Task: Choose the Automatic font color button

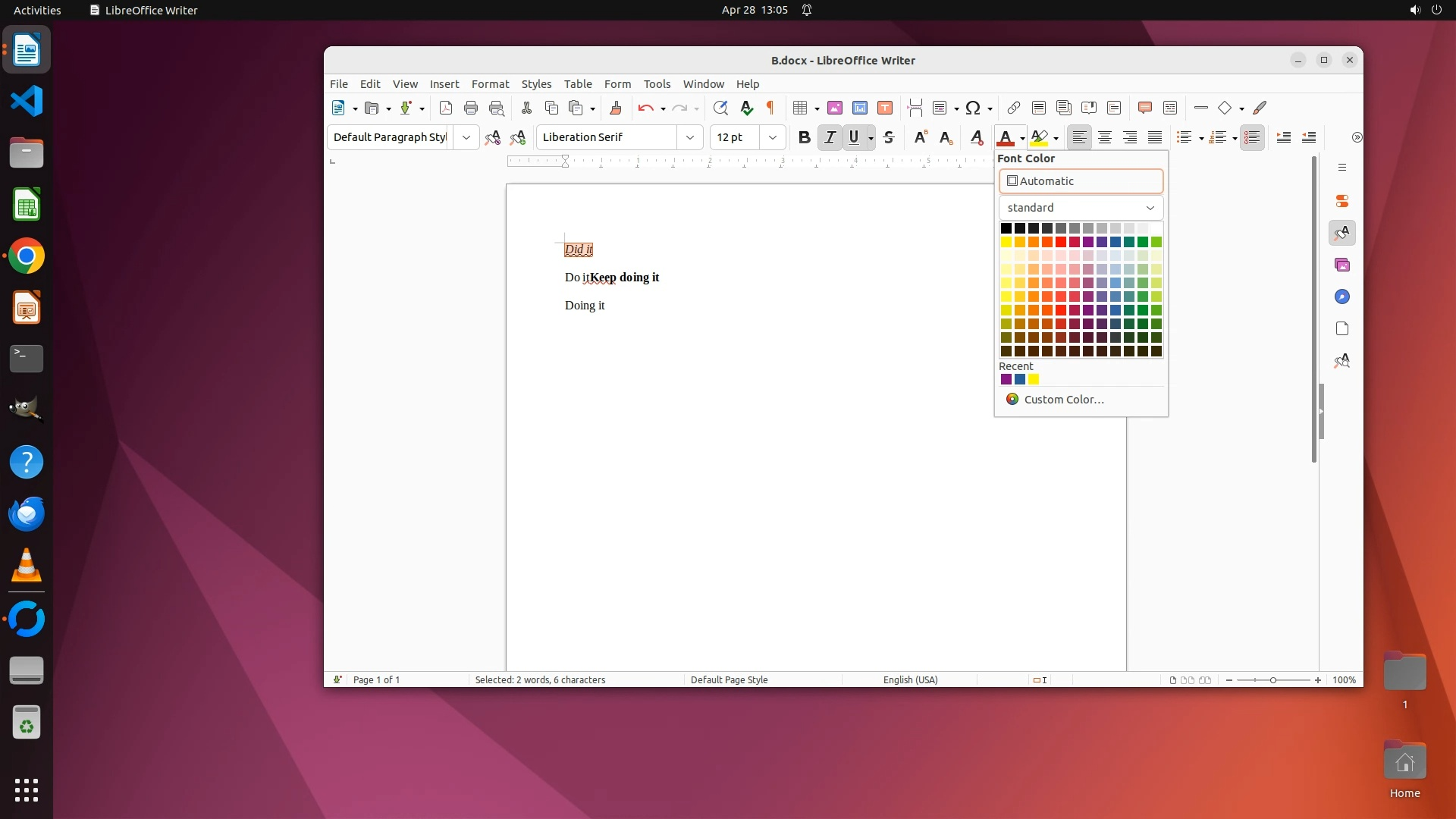Action: coord(1081,181)
